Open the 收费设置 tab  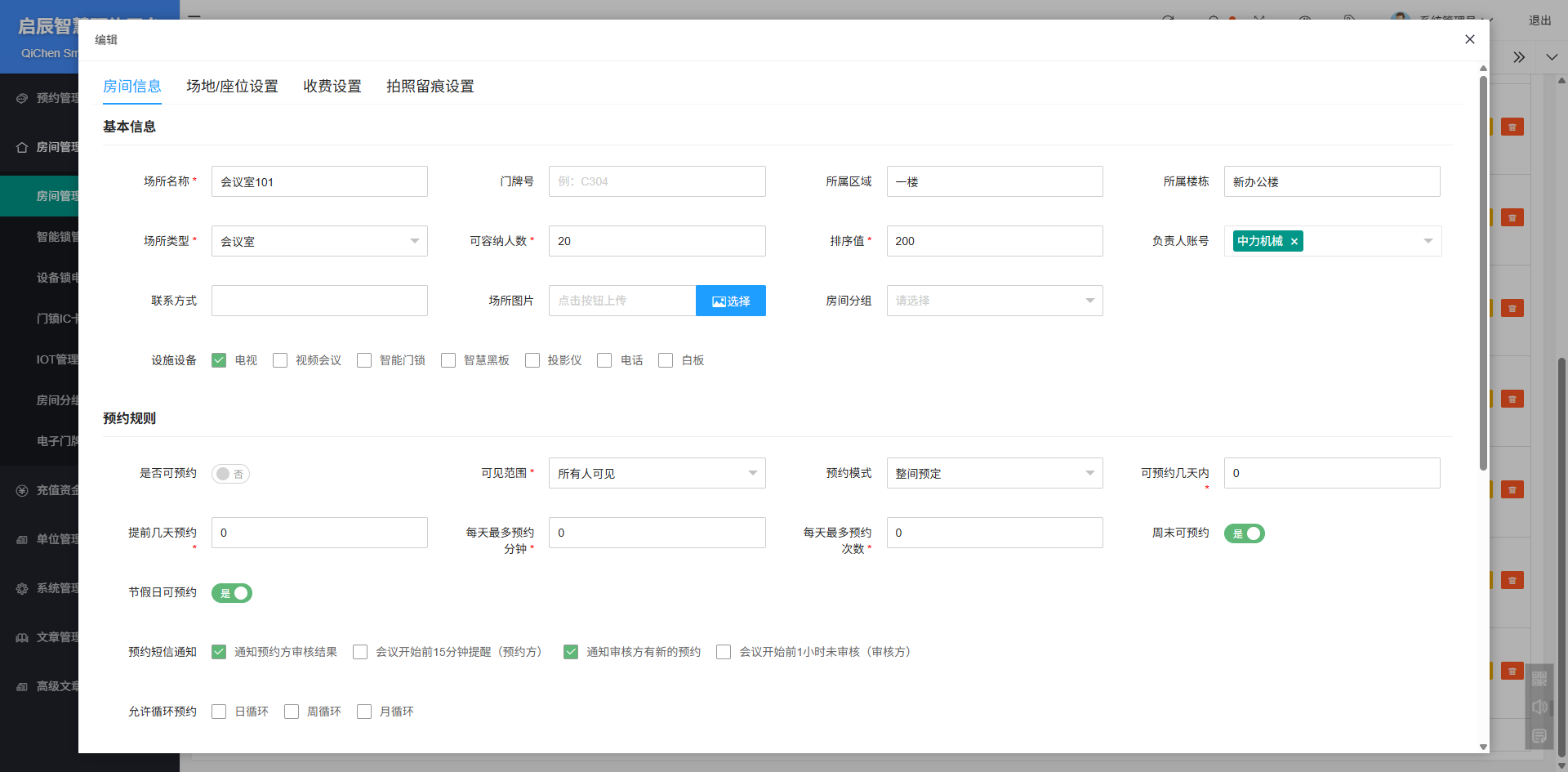pos(332,87)
